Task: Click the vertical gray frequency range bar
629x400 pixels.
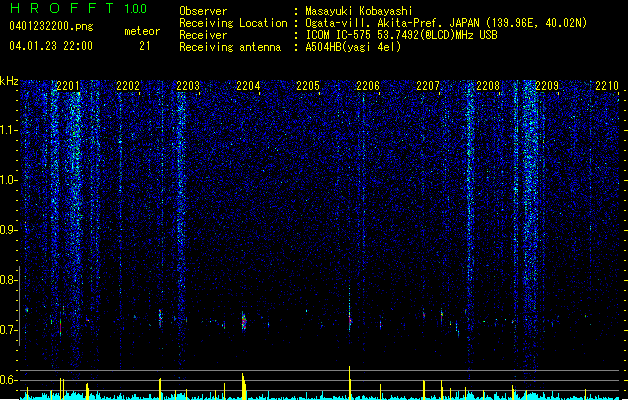Action: coord(19,306)
